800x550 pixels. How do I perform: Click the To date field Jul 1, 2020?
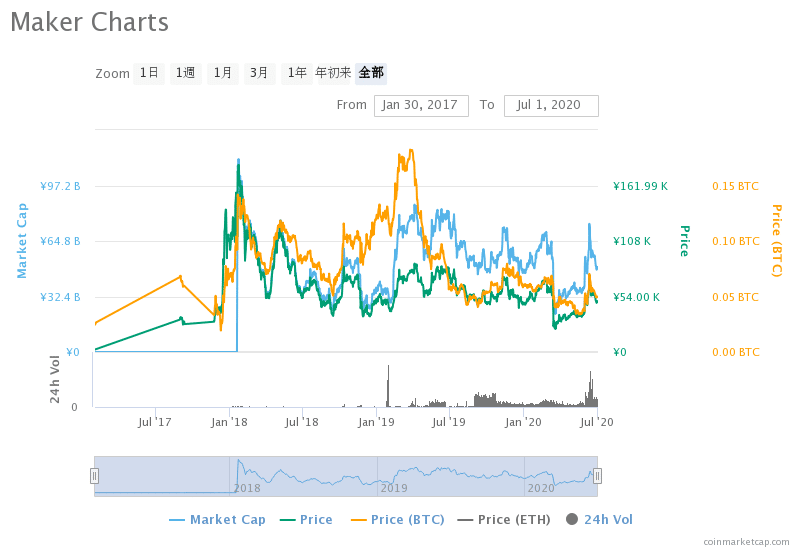[552, 106]
